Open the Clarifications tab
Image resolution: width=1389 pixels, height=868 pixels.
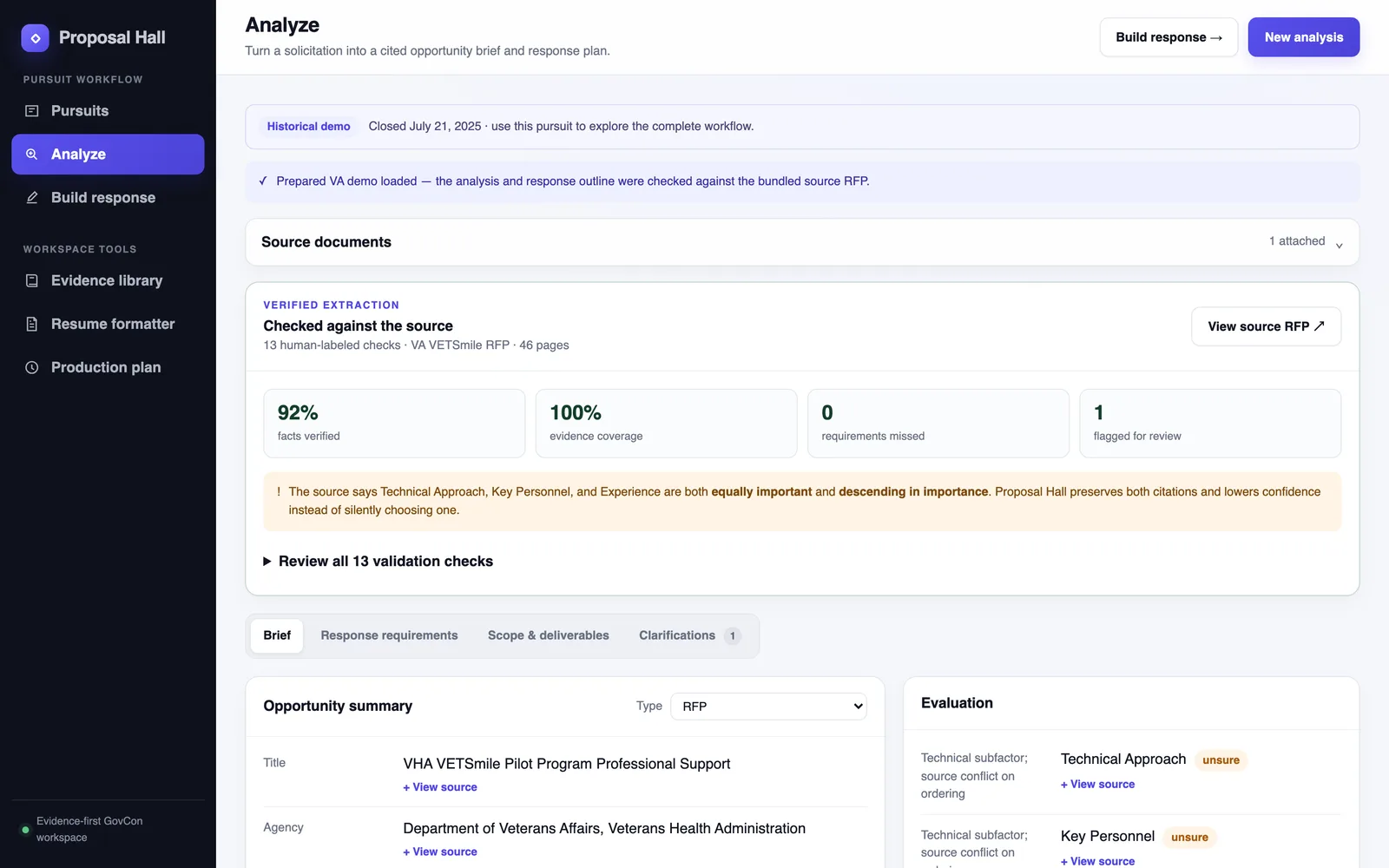coord(690,635)
